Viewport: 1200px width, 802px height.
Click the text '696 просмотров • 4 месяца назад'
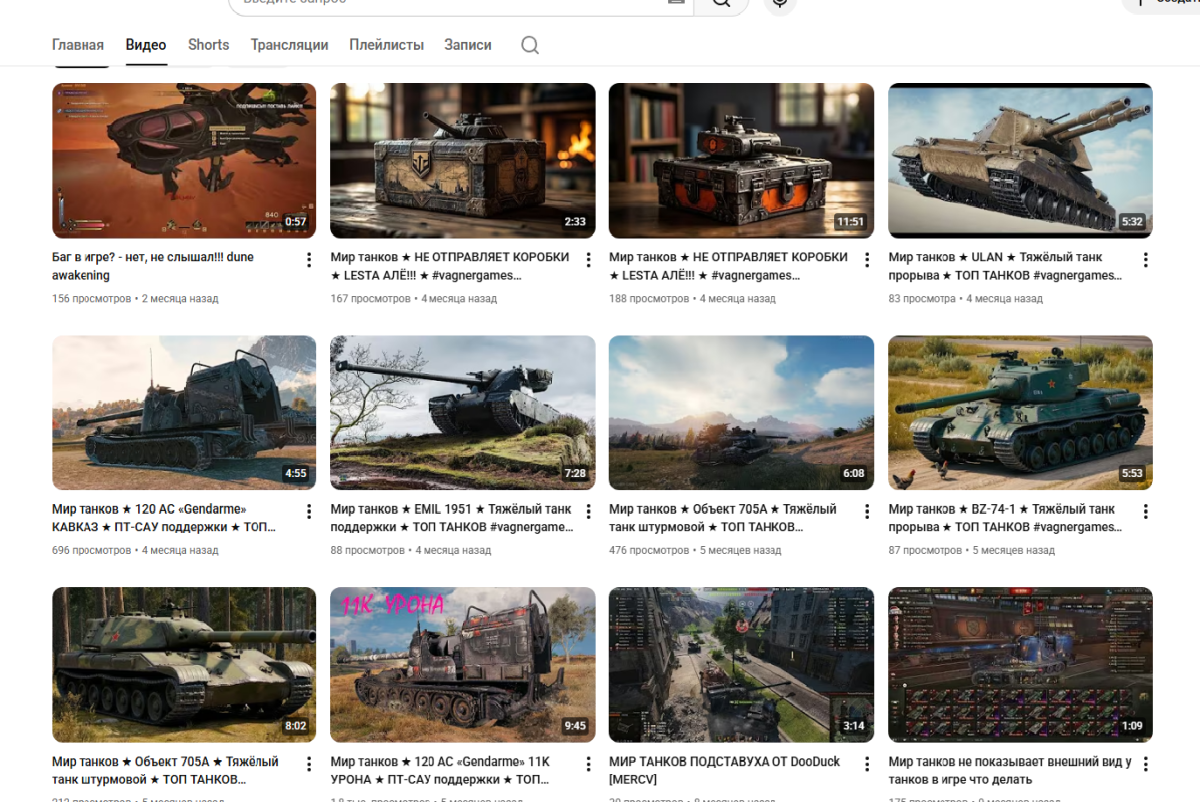point(135,550)
